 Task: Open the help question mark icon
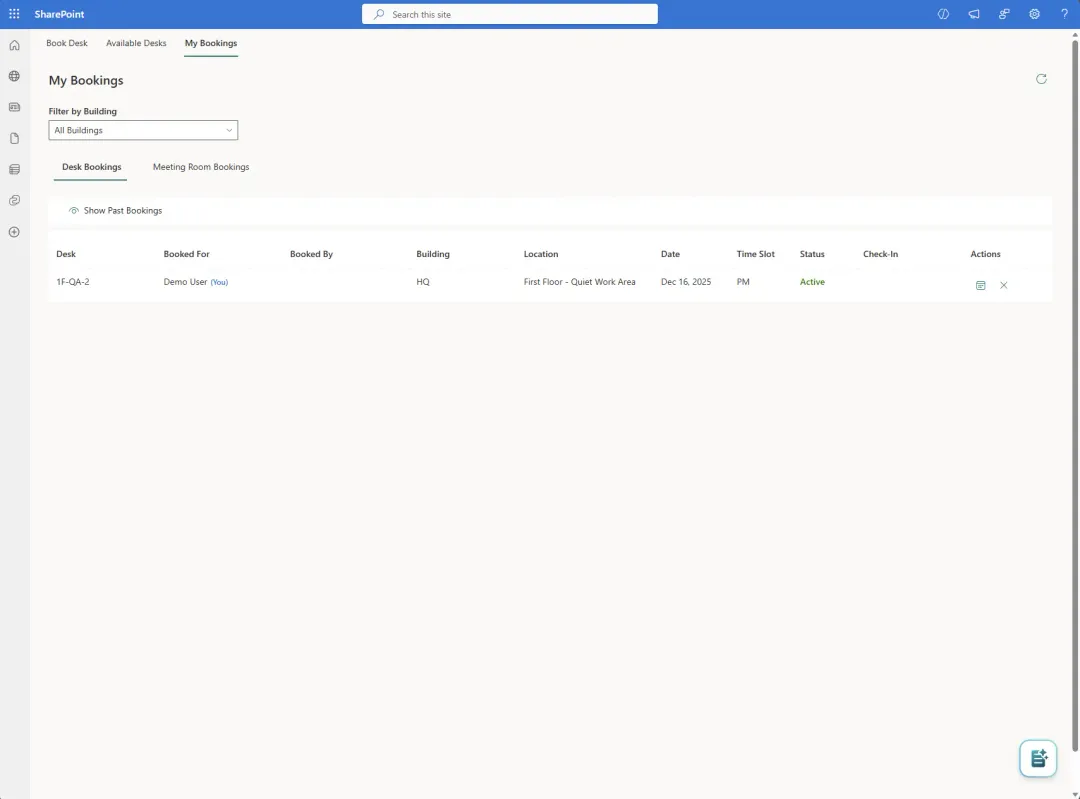[x=1064, y=13]
